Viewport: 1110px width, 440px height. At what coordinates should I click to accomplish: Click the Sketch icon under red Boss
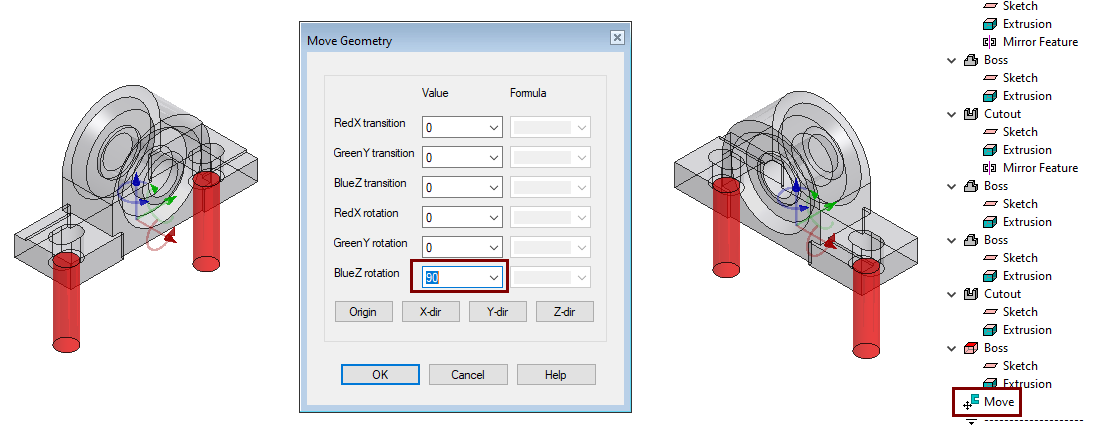pos(990,366)
